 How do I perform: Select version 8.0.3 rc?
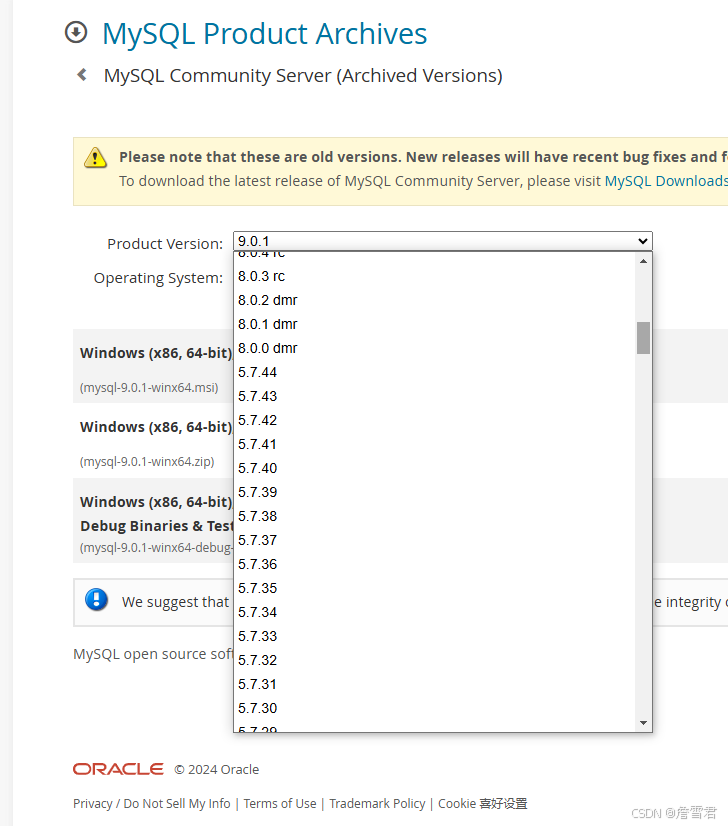coord(435,276)
